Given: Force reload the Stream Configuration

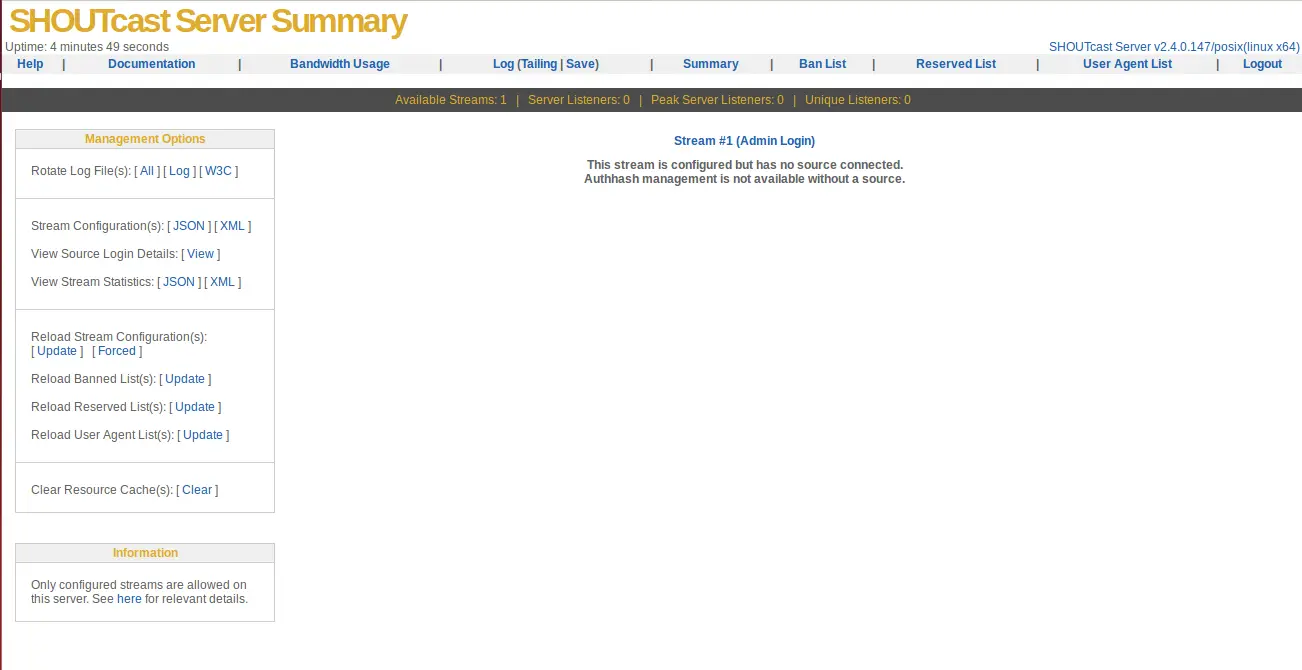Looking at the screenshot, I should 117,351.
